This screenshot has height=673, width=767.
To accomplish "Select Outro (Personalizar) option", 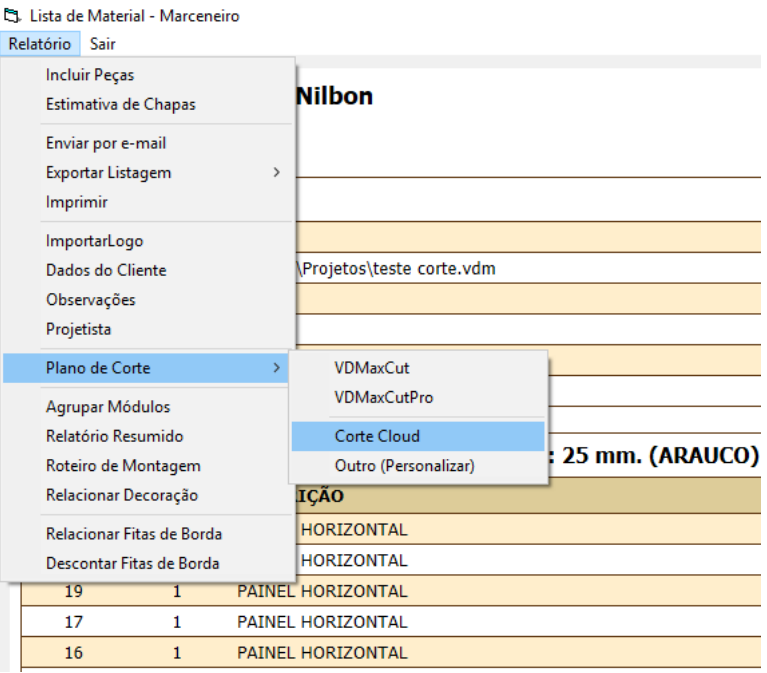I will (x=404, y=466).
